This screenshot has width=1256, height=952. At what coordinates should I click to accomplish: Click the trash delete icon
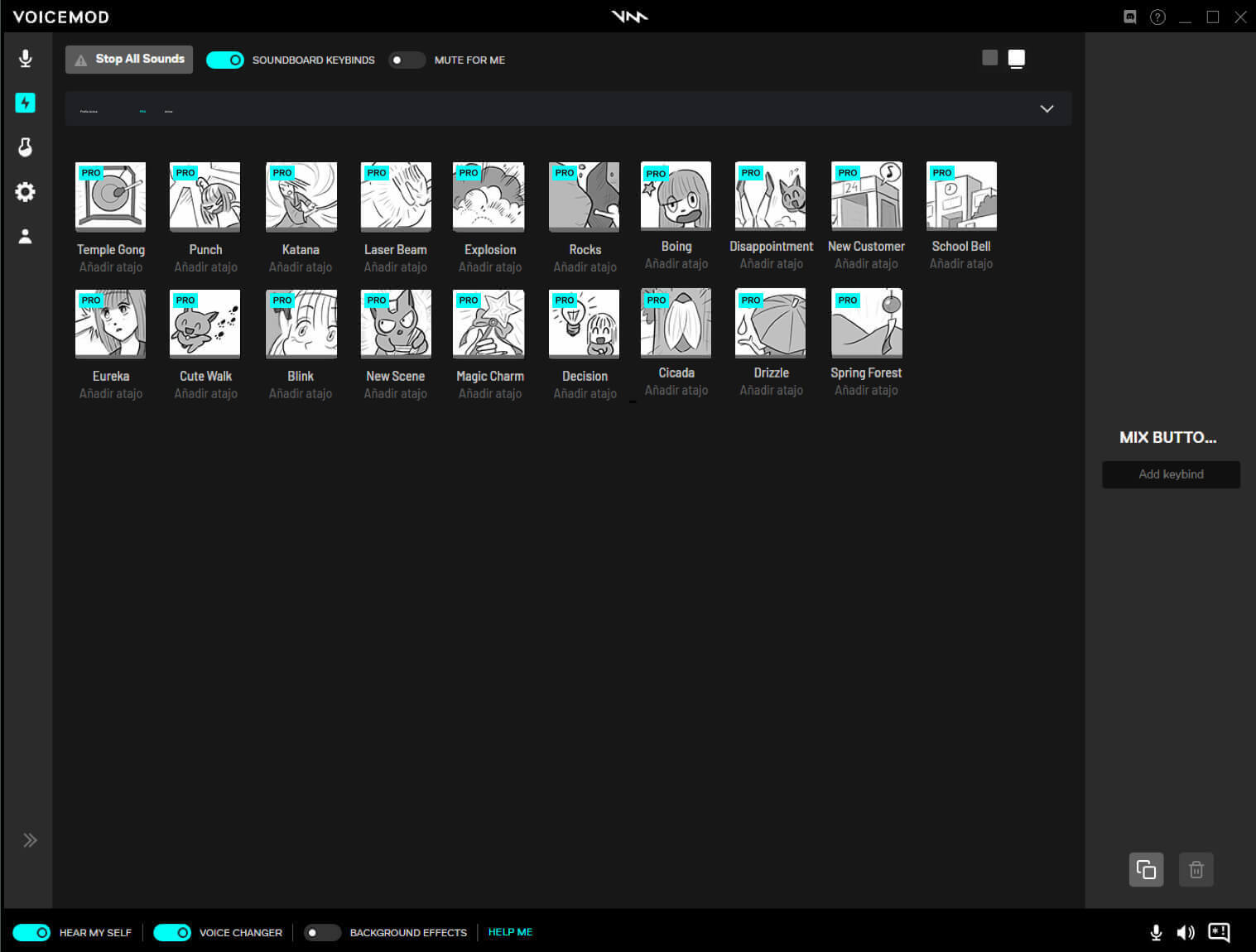pos(1196,869)
